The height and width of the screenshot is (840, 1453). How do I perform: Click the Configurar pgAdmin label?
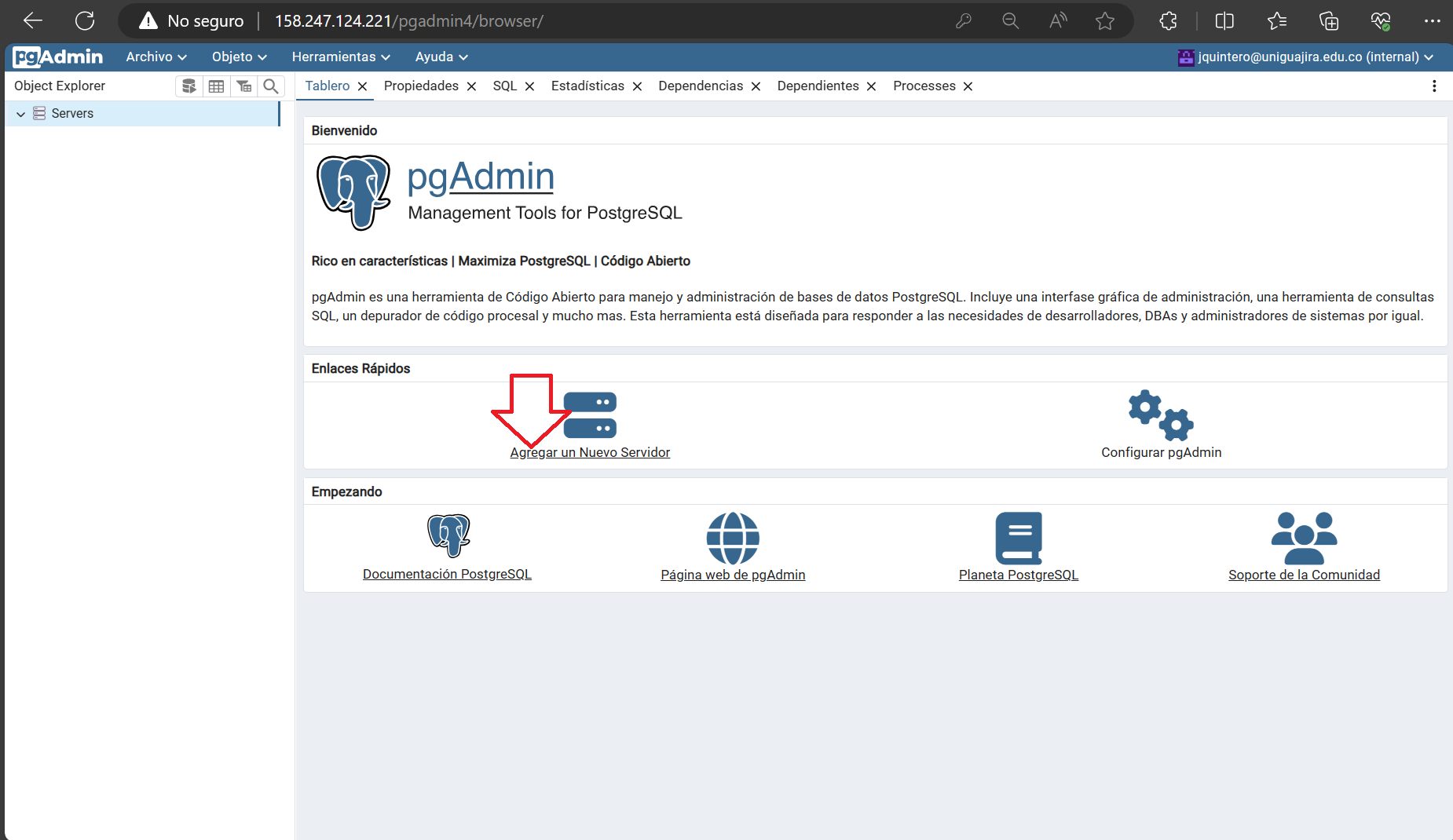click(x=1161, y=452)
